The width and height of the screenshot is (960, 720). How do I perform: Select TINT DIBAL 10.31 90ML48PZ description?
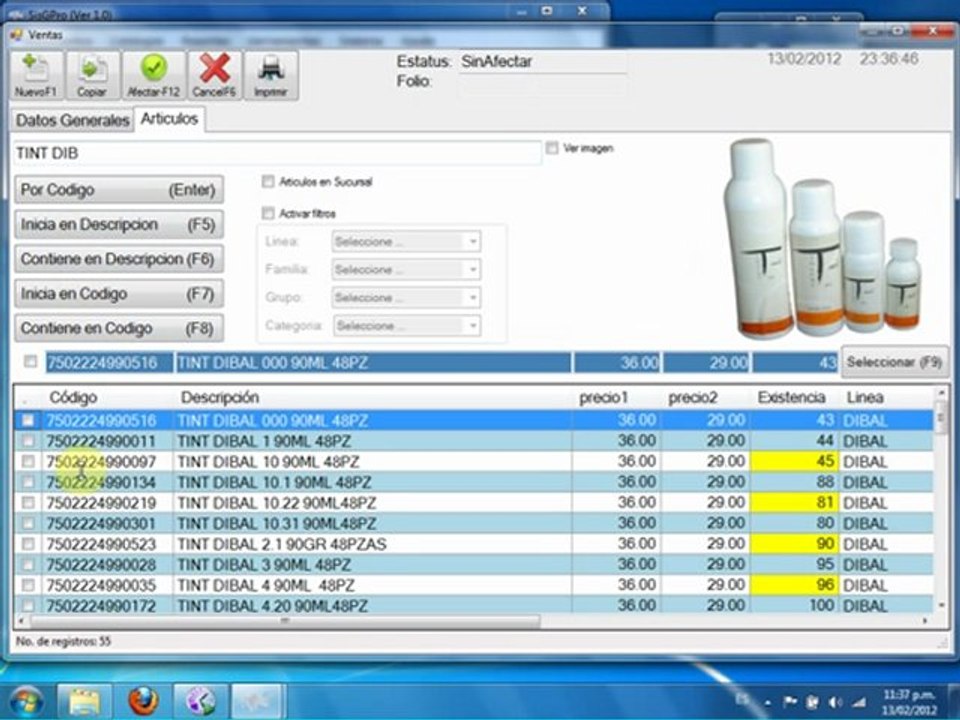point(277,523)
